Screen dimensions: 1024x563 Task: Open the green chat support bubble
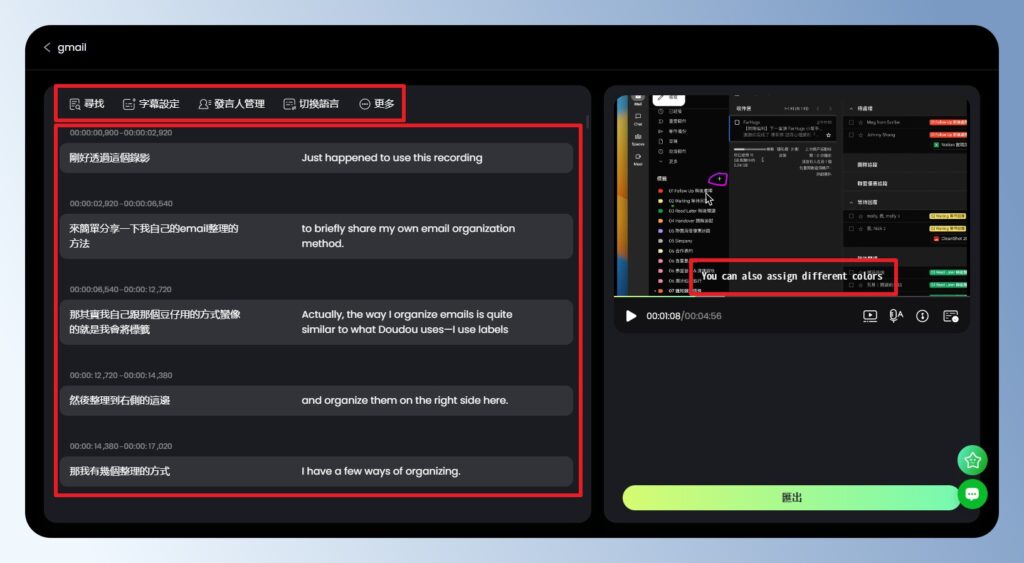click(x=972, y=494)
